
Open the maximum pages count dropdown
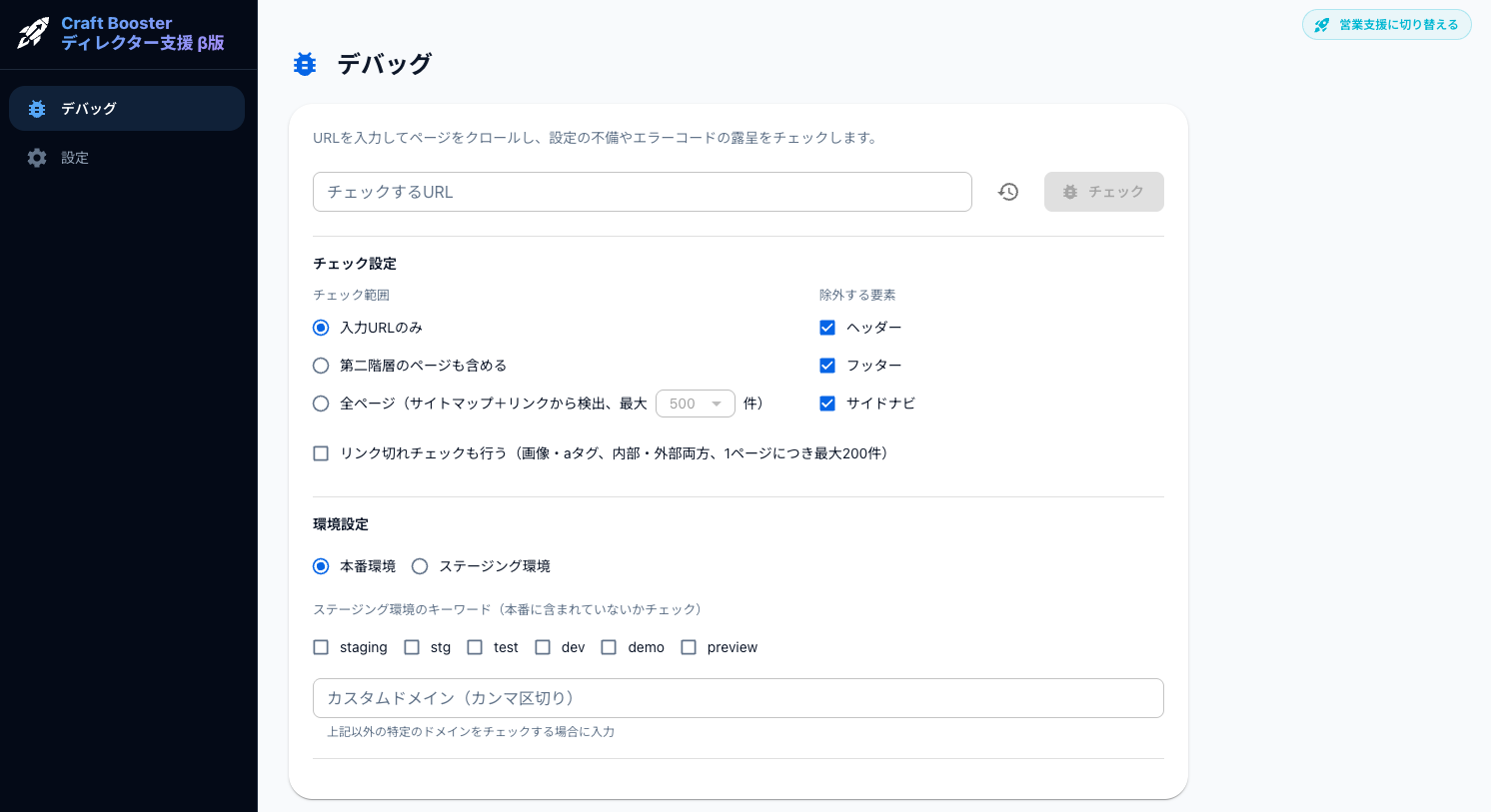(696, 404)
